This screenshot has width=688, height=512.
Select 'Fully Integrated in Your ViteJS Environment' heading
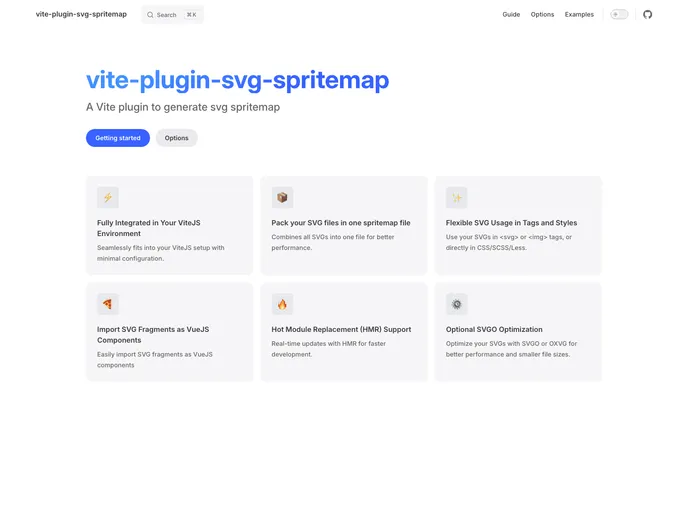(x=149, y=228)
